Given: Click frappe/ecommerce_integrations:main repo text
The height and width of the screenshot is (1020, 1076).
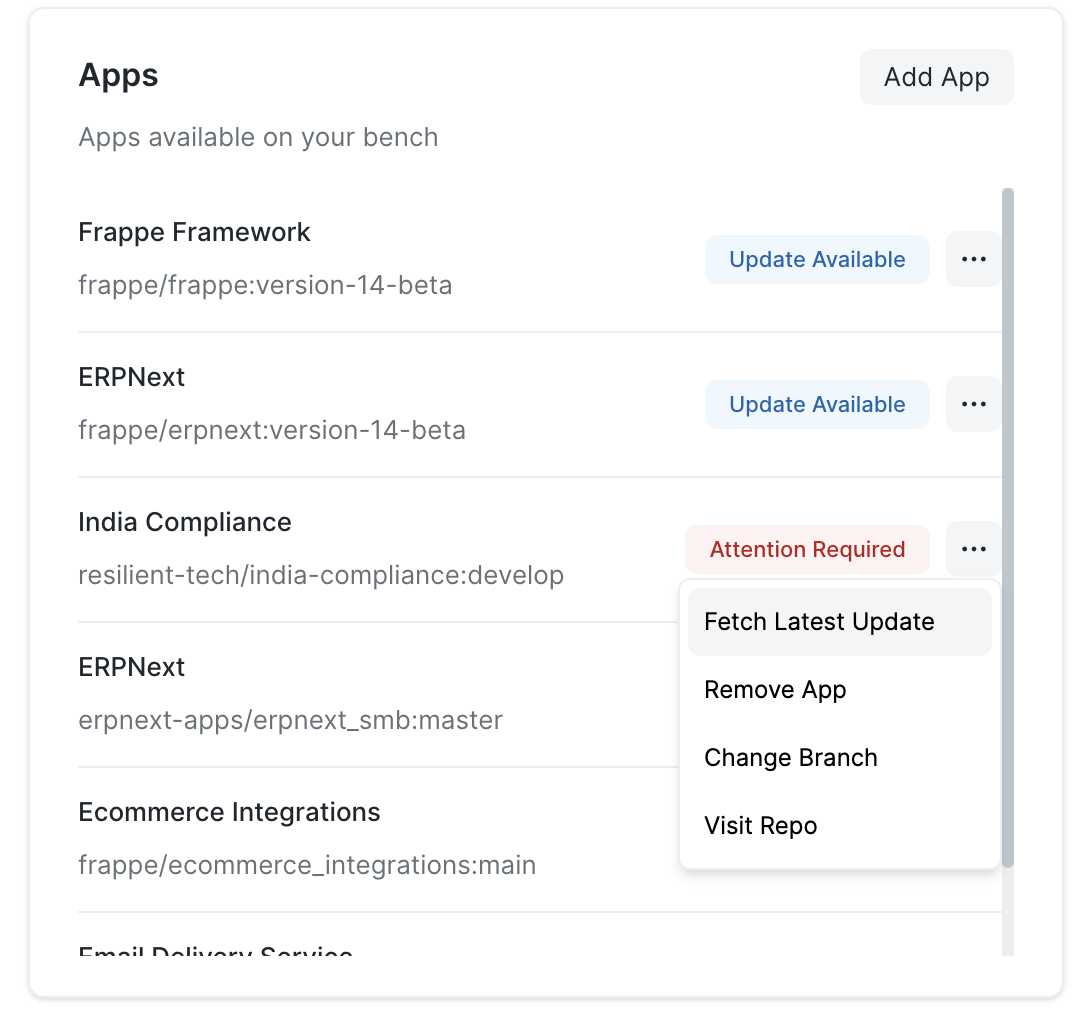Looking at the screenshot, I should [307, 865].
